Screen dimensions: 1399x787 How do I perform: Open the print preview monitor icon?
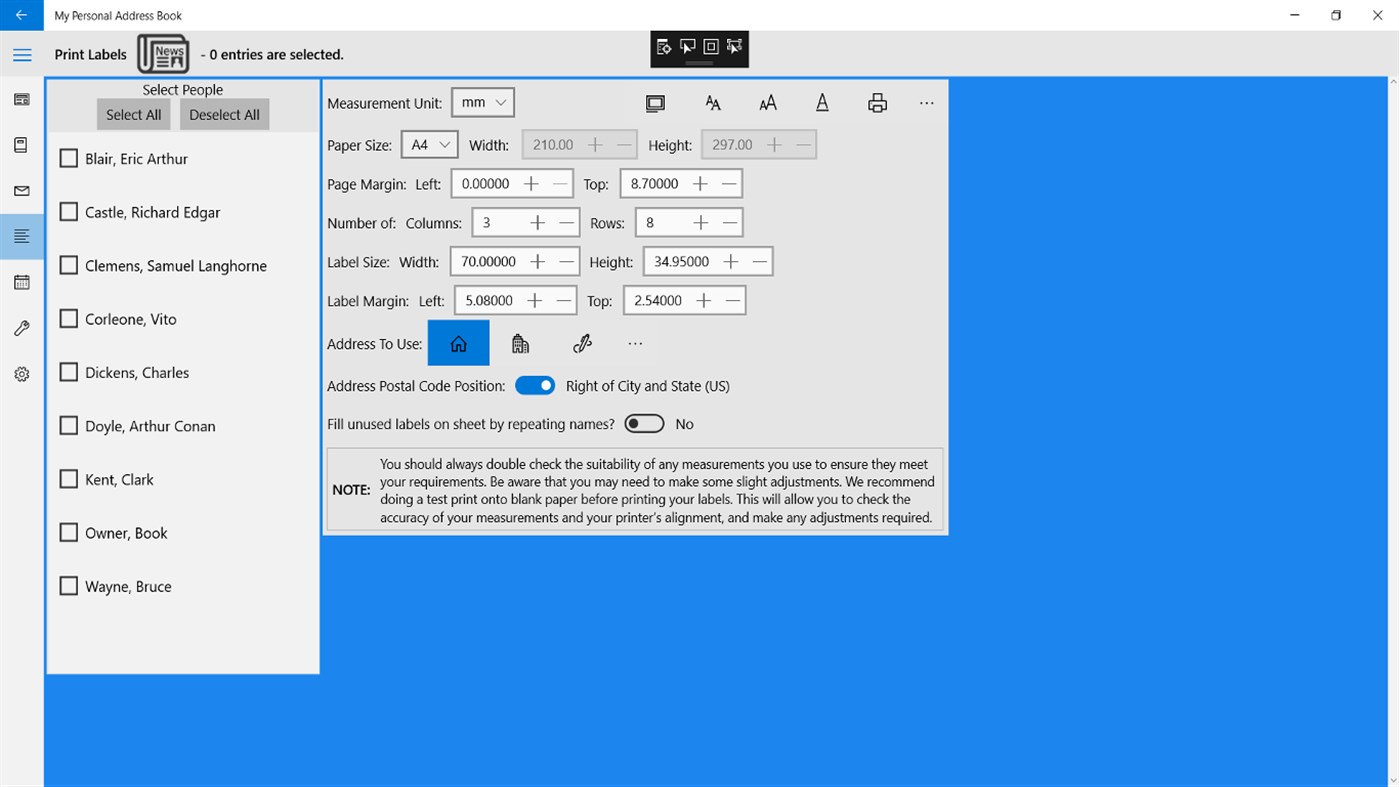(x=655, y=102)
